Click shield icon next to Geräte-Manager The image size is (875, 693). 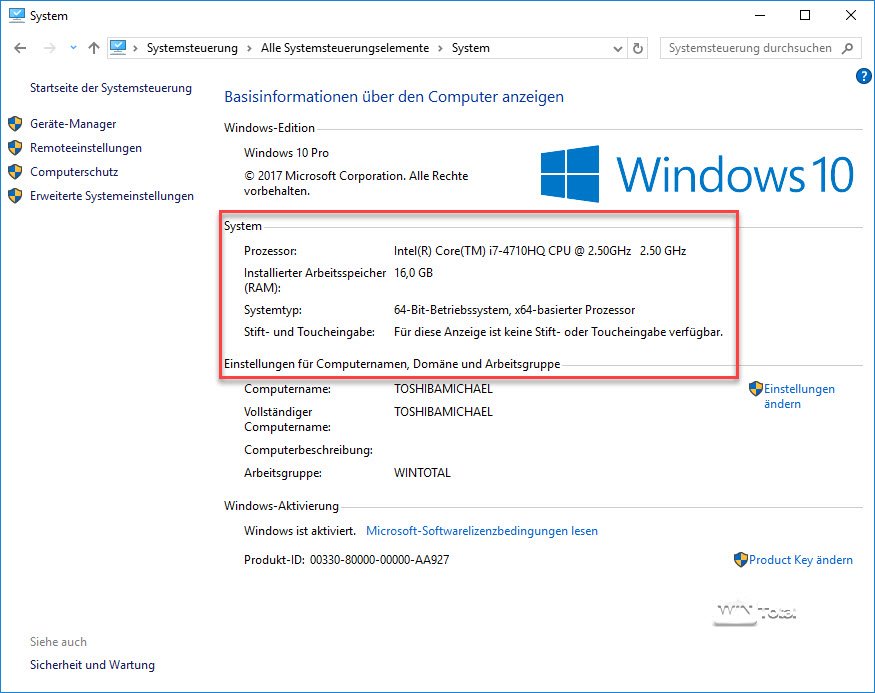pyautogui.click(x=15, y=123)
